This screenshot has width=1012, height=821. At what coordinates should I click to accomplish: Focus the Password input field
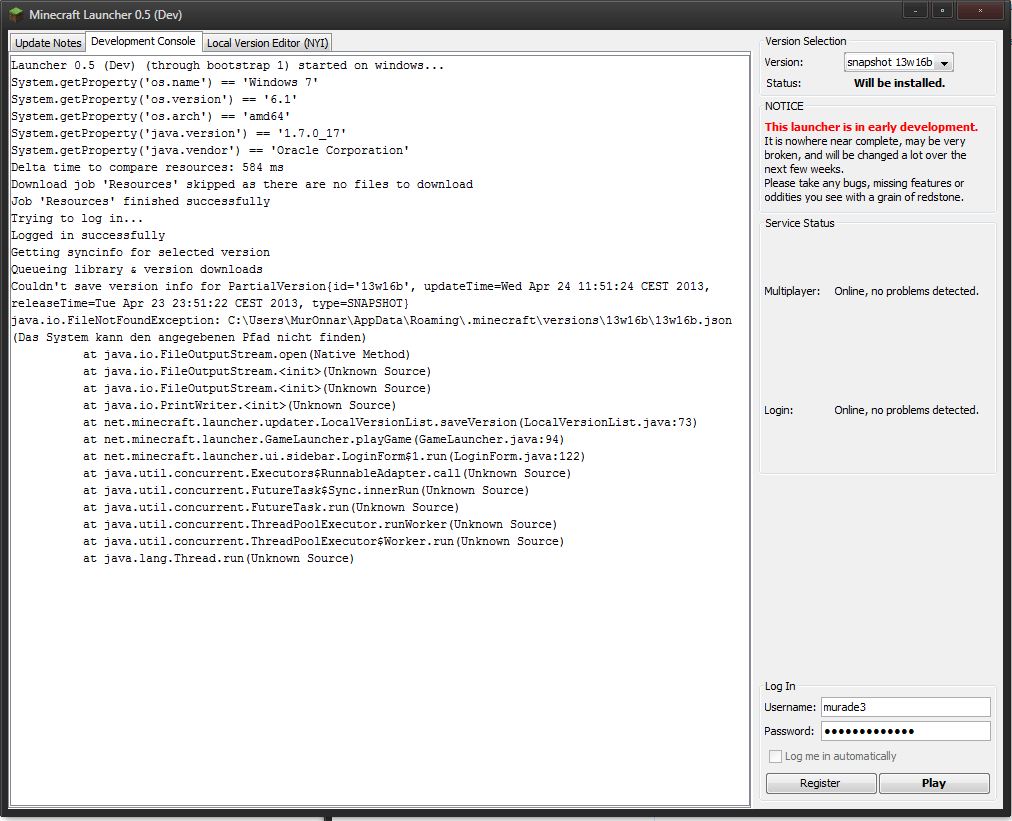(x=906, y=731)
